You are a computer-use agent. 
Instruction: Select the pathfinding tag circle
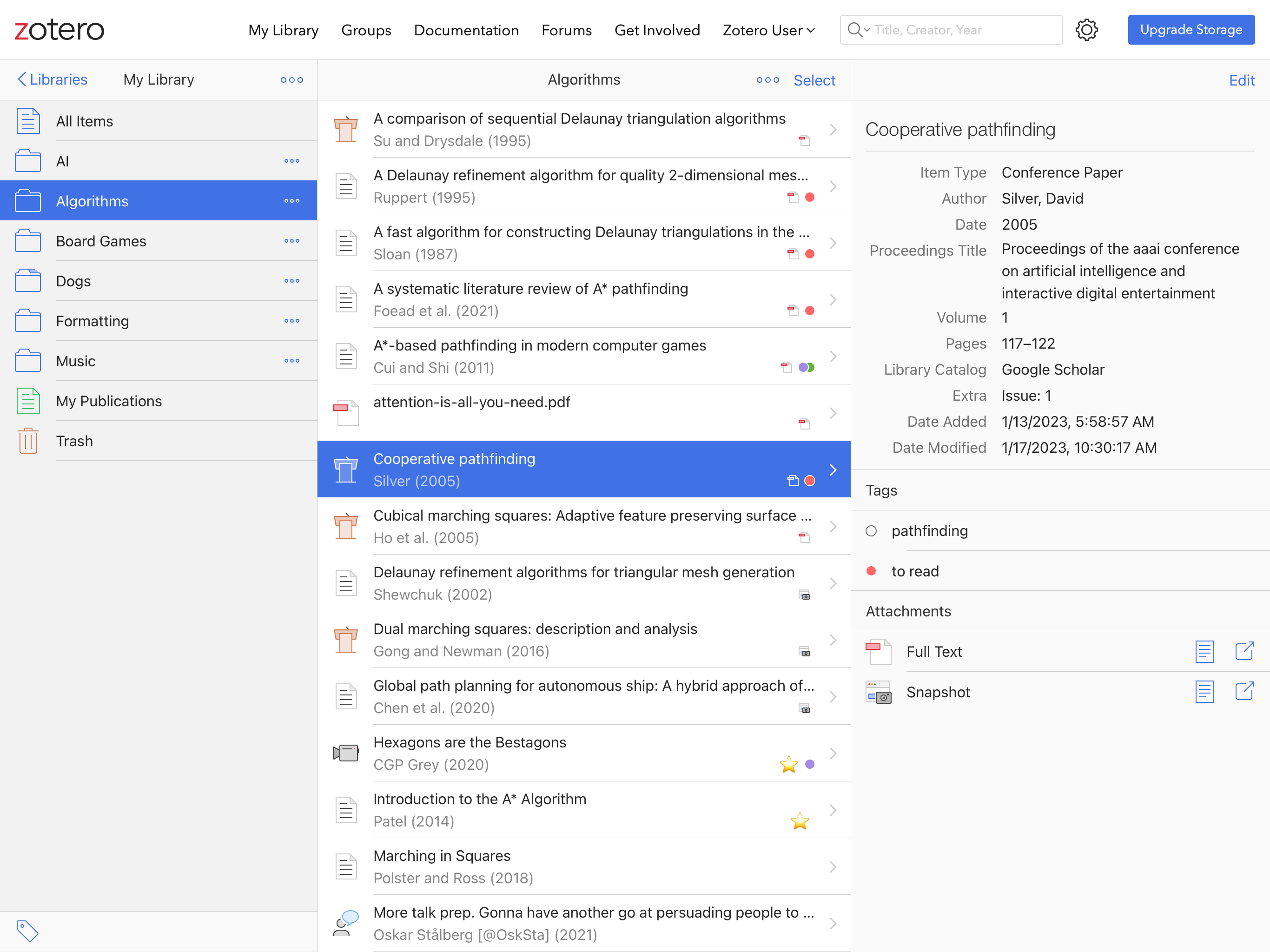pos(871,531)
